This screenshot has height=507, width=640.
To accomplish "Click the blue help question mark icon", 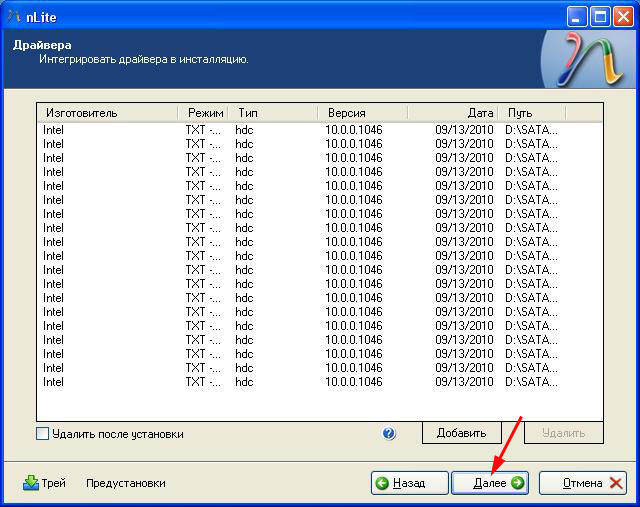I will click(389, 433).
